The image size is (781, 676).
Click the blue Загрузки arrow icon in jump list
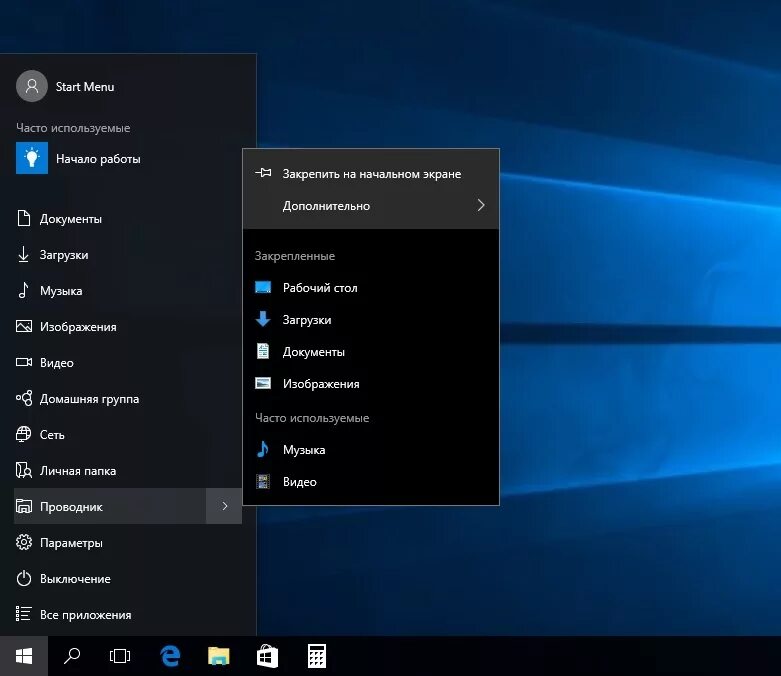click(x=263, y=319)
